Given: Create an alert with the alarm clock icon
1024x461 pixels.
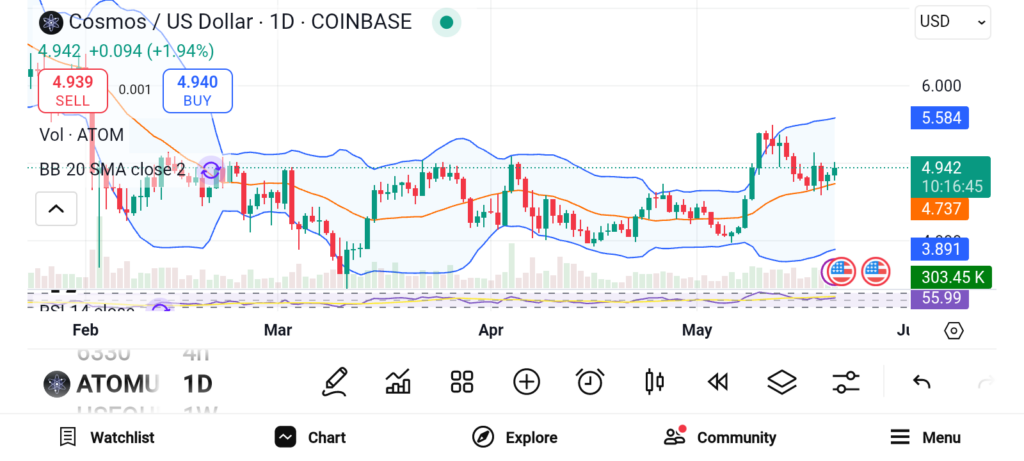Looking at the screenshot, I should [x=590, y=382].
